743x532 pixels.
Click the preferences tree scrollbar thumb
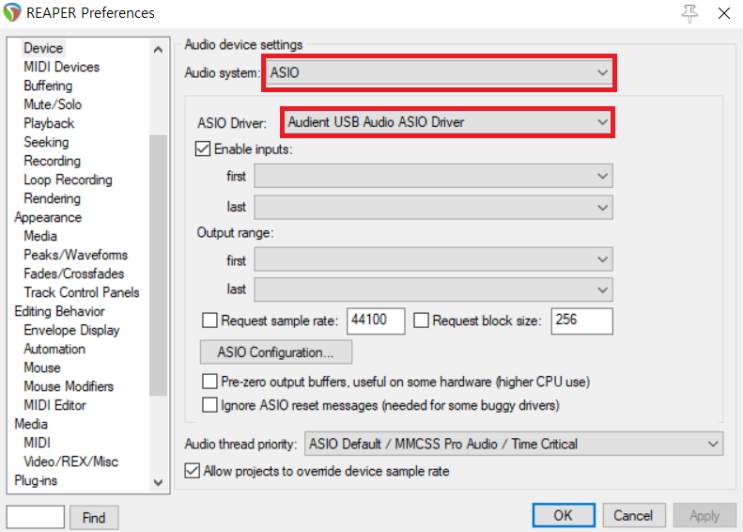click(x=158, y=265)
